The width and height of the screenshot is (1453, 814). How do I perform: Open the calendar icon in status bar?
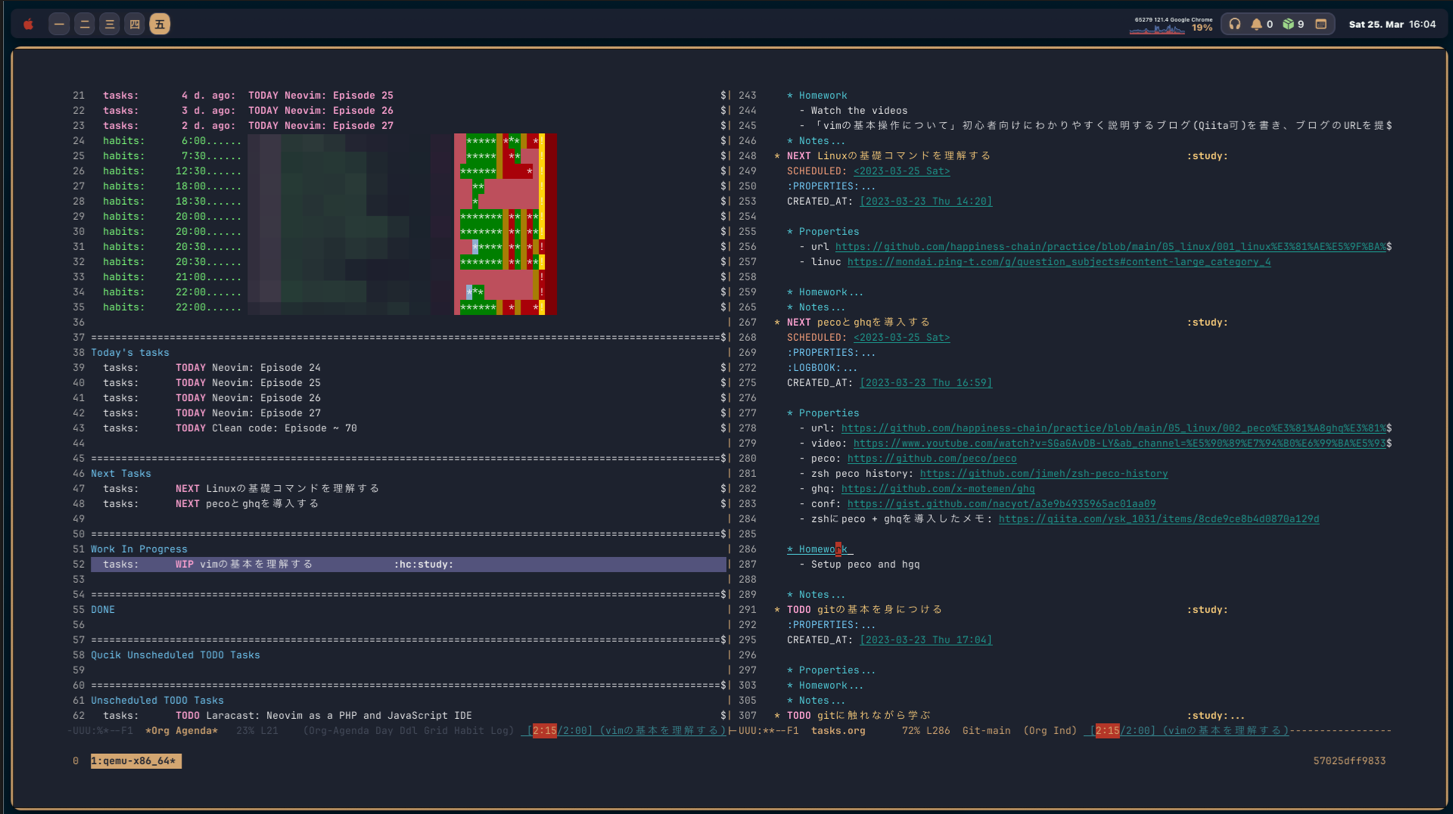click(x=1321, y=24)
